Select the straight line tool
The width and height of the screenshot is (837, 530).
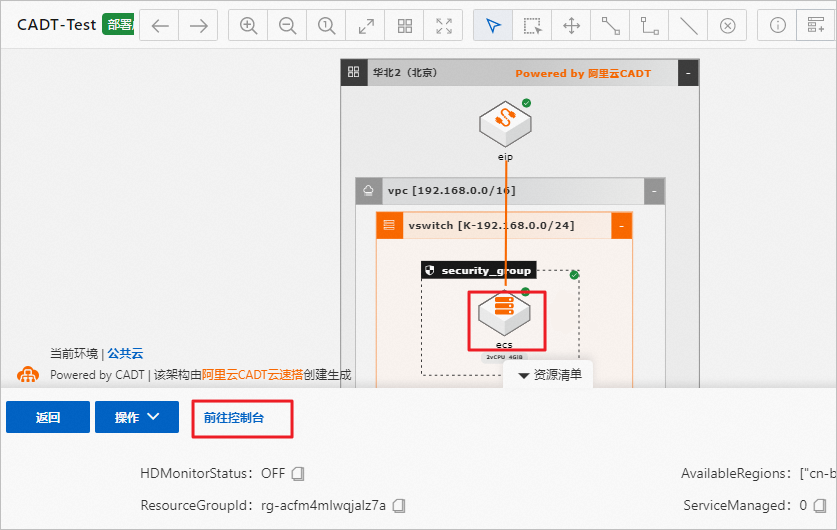pos(689,26)
